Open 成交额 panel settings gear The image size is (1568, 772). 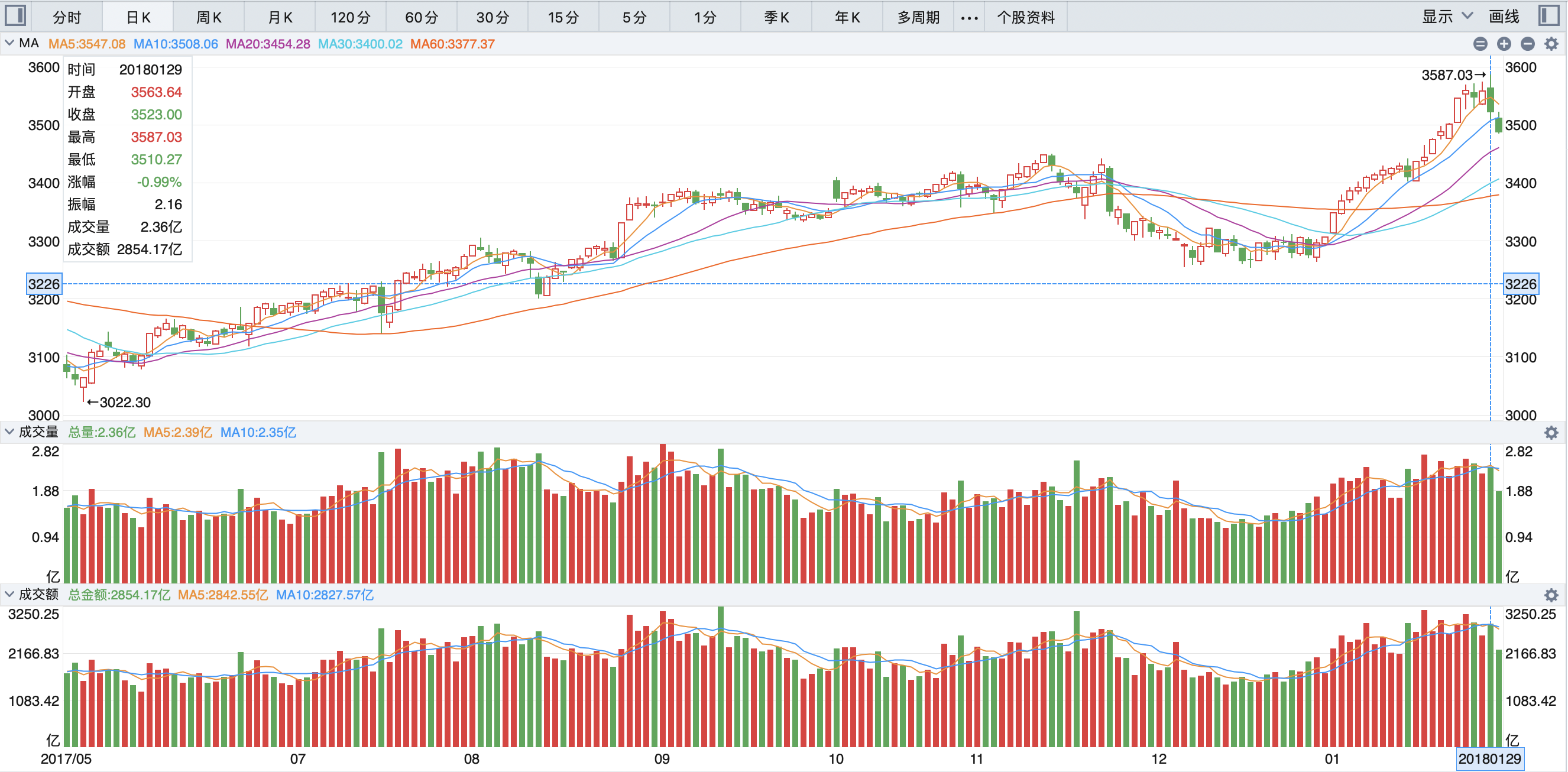coord(1551,595)
